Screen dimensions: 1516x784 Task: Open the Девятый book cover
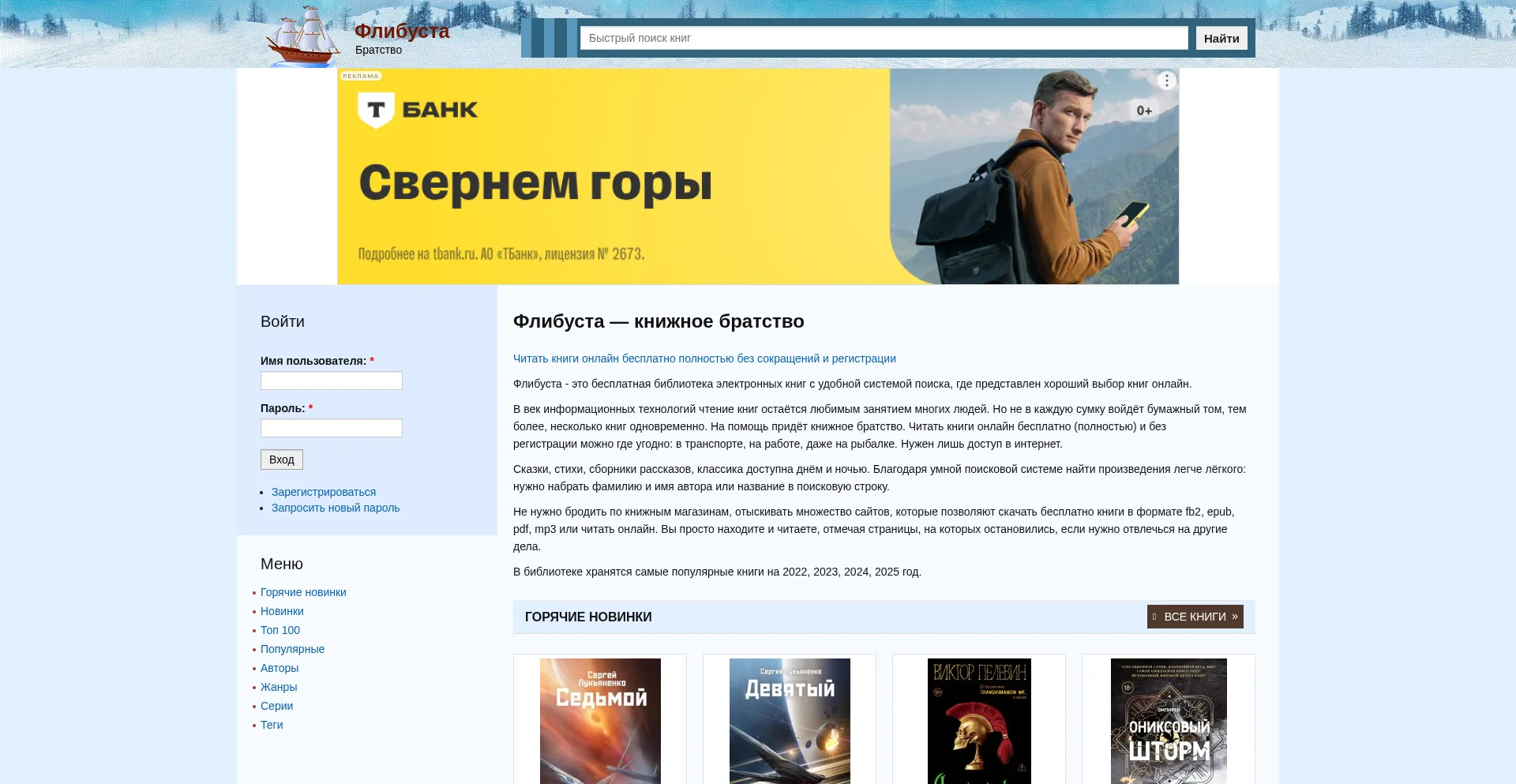(790, 720)
